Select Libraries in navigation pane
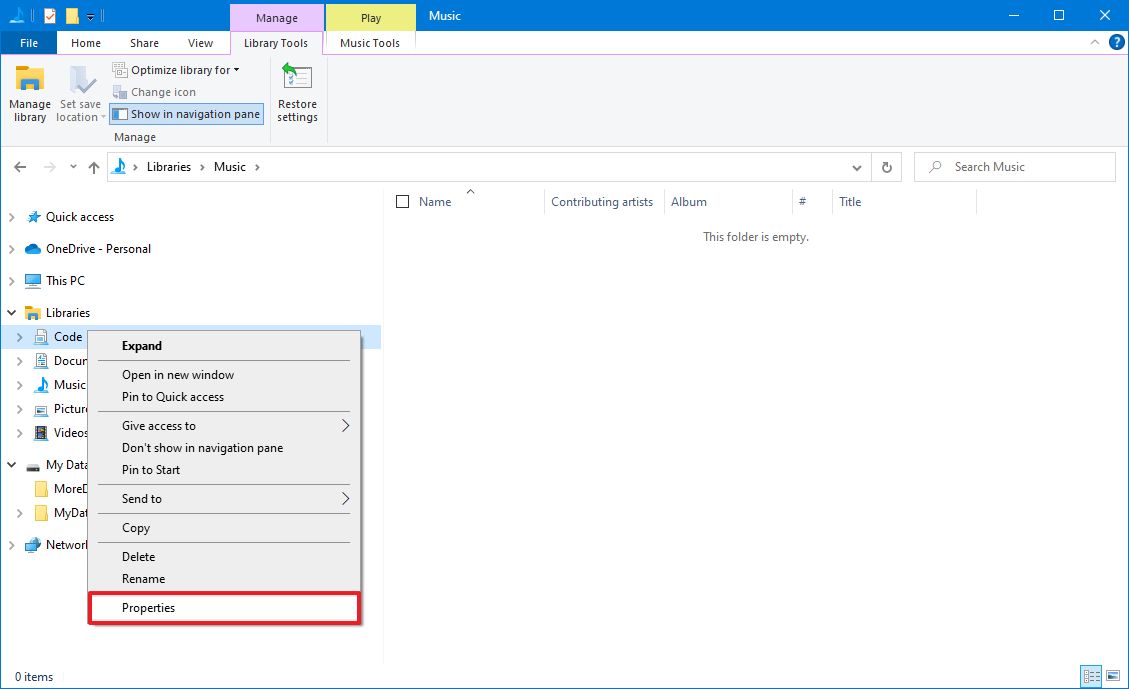The image size is (1129, 689). (68, 312)
